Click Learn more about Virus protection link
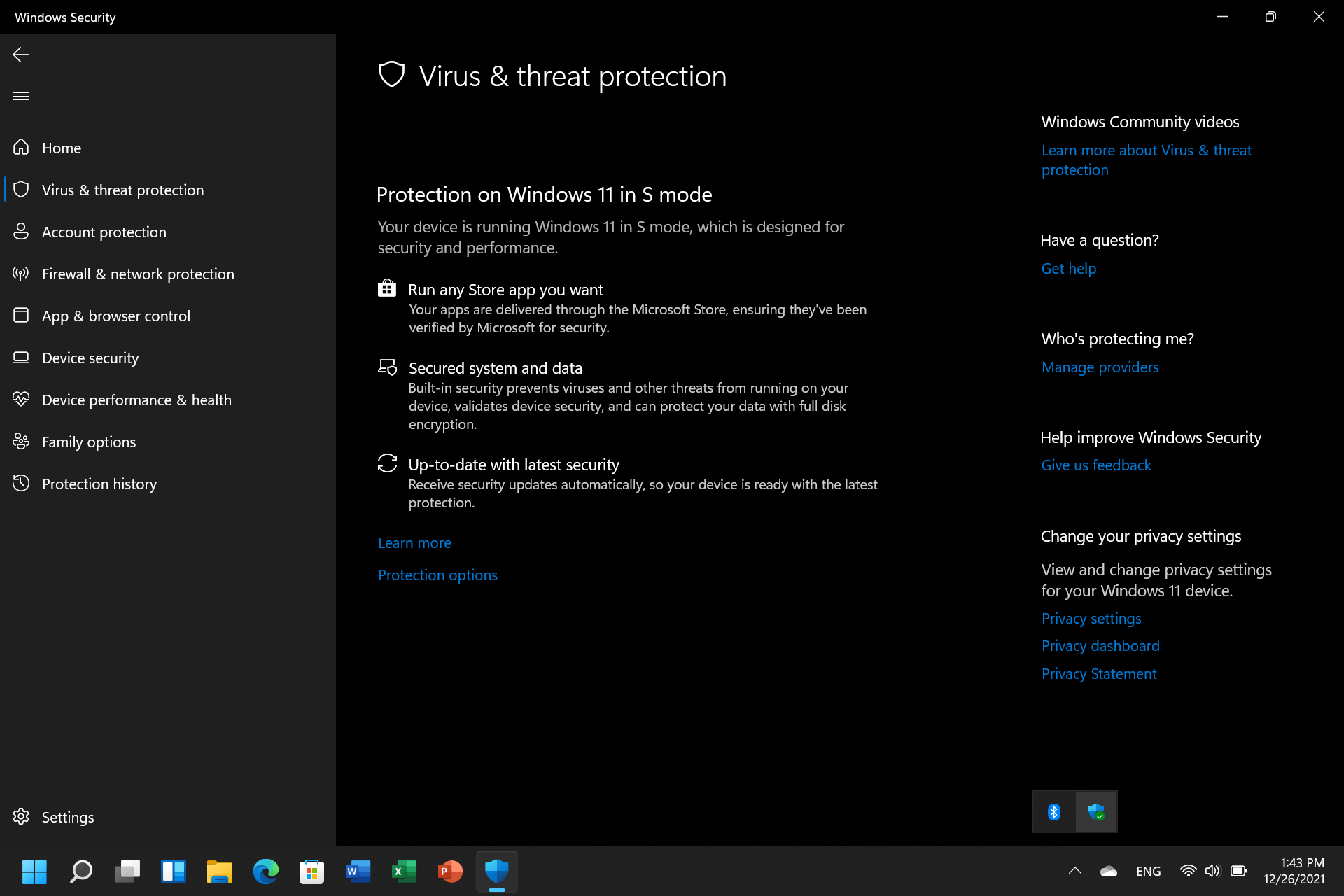This screenshot has width=1344, height=896. click(x=1145, y=159)
